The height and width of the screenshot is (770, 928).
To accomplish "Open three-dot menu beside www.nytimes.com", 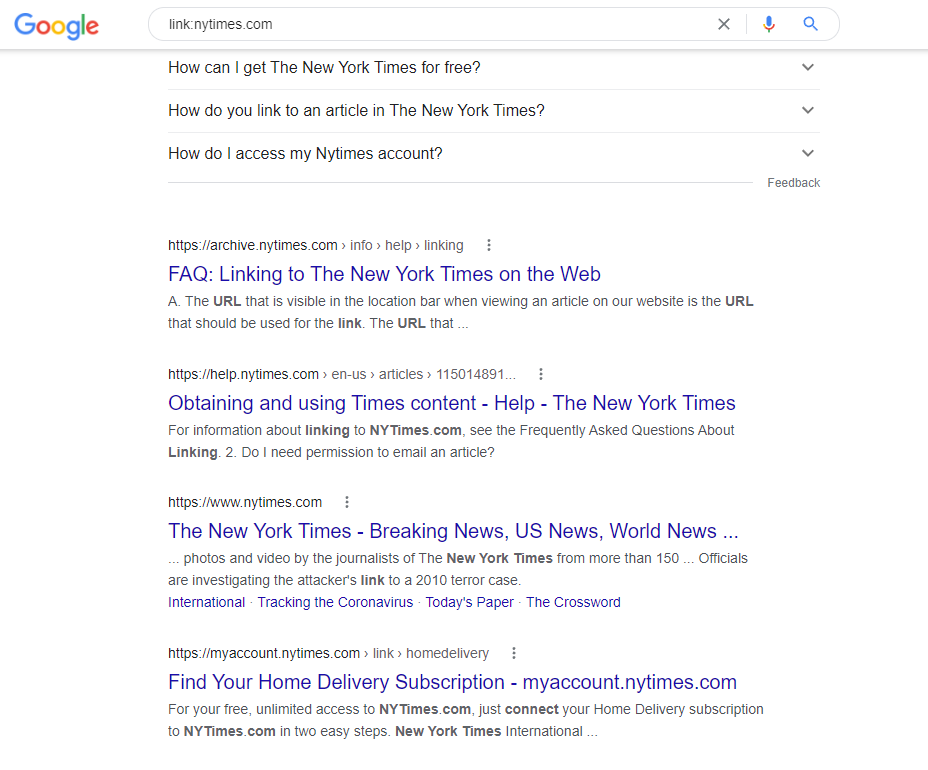I will (347, 502).
